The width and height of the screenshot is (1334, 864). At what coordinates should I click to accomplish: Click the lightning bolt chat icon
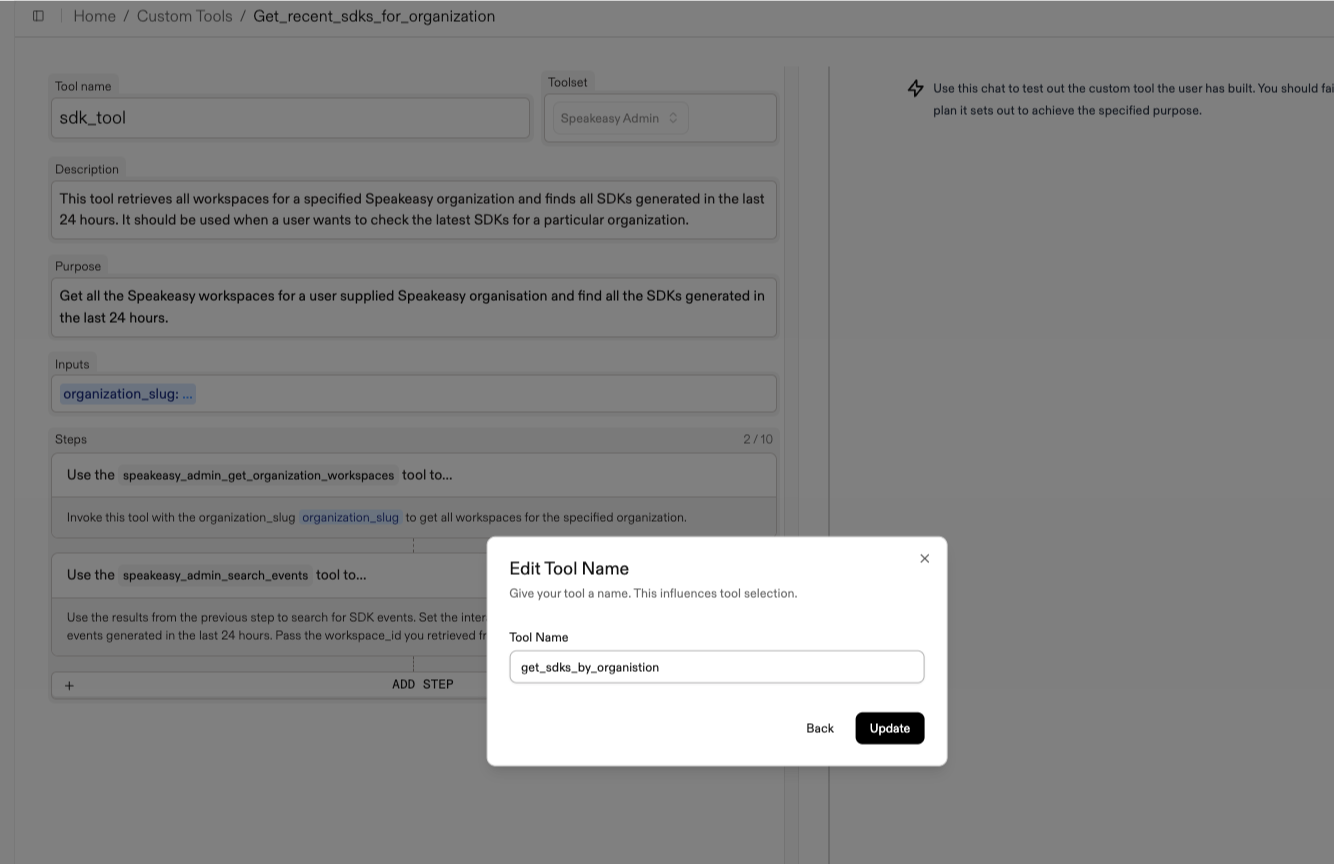(915, 89)
